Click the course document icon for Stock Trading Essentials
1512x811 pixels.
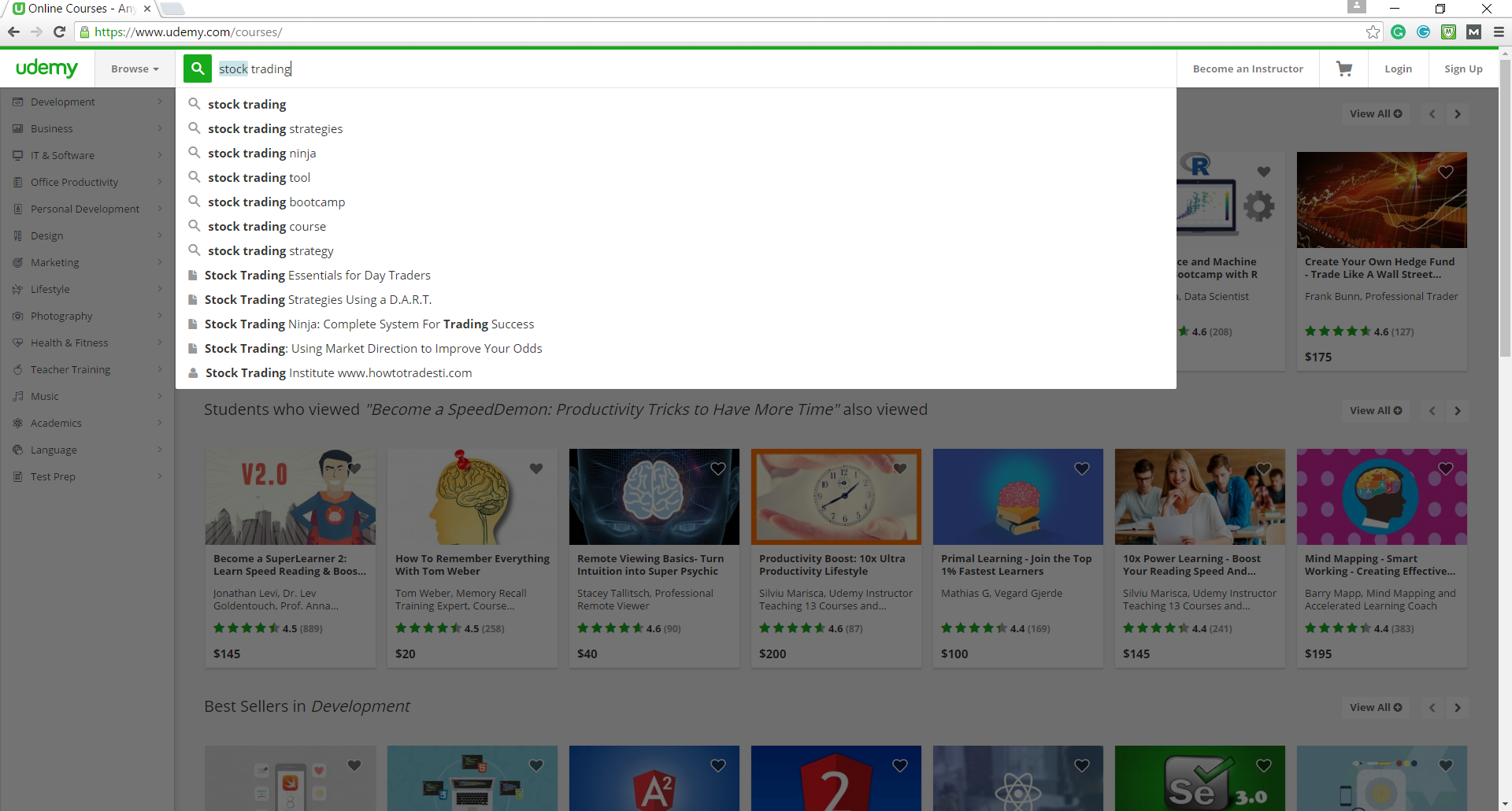pos(193,275)
